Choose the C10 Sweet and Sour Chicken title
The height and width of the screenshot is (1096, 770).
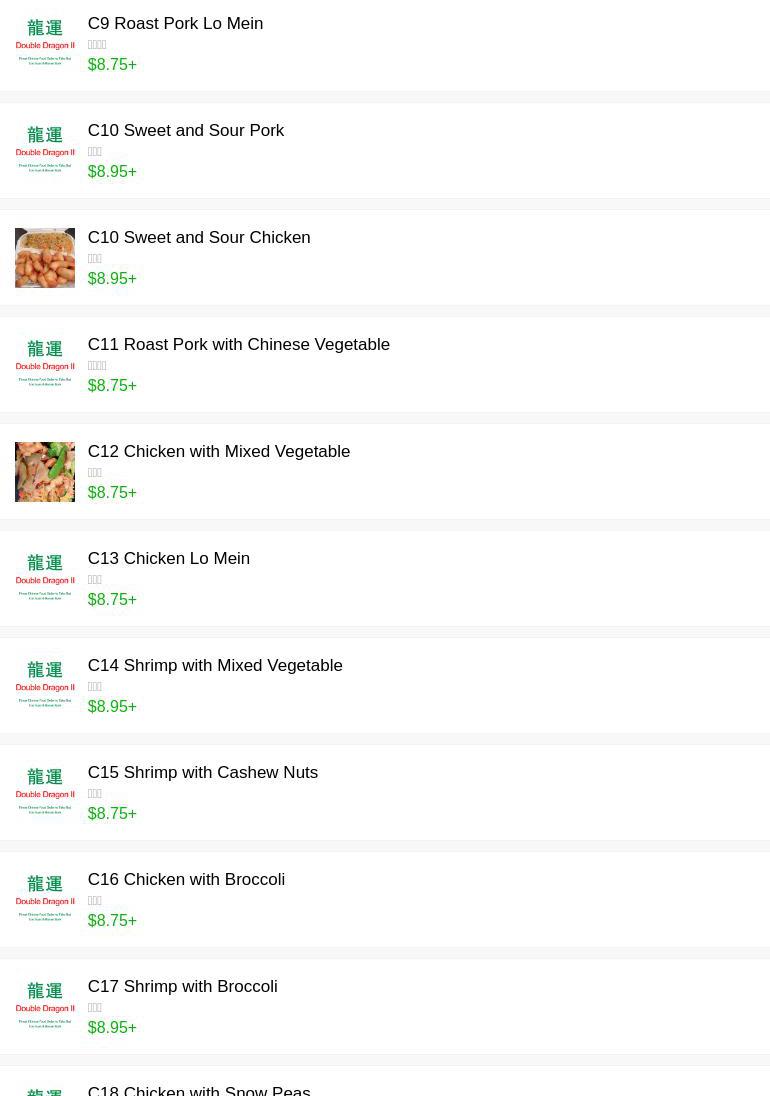(198, 237)
